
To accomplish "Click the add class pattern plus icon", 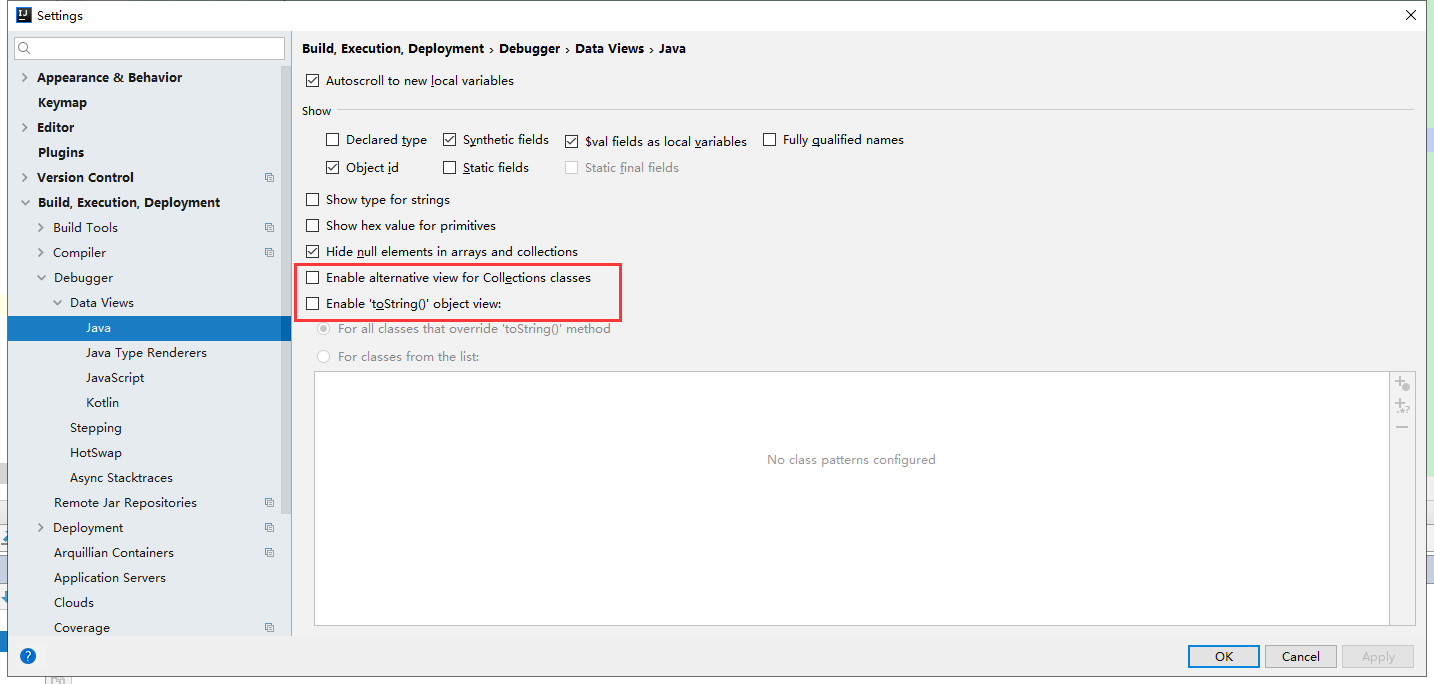I will pyautogui.click(x=1402, y=383).
